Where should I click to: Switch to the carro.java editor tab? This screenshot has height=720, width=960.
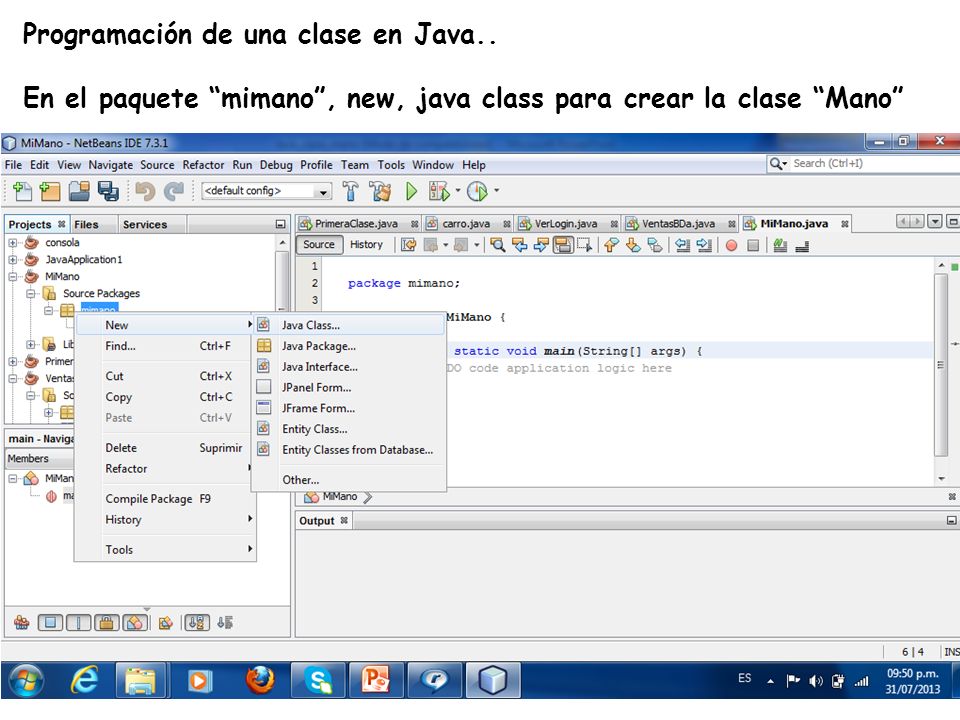click(x=466, y=224)
